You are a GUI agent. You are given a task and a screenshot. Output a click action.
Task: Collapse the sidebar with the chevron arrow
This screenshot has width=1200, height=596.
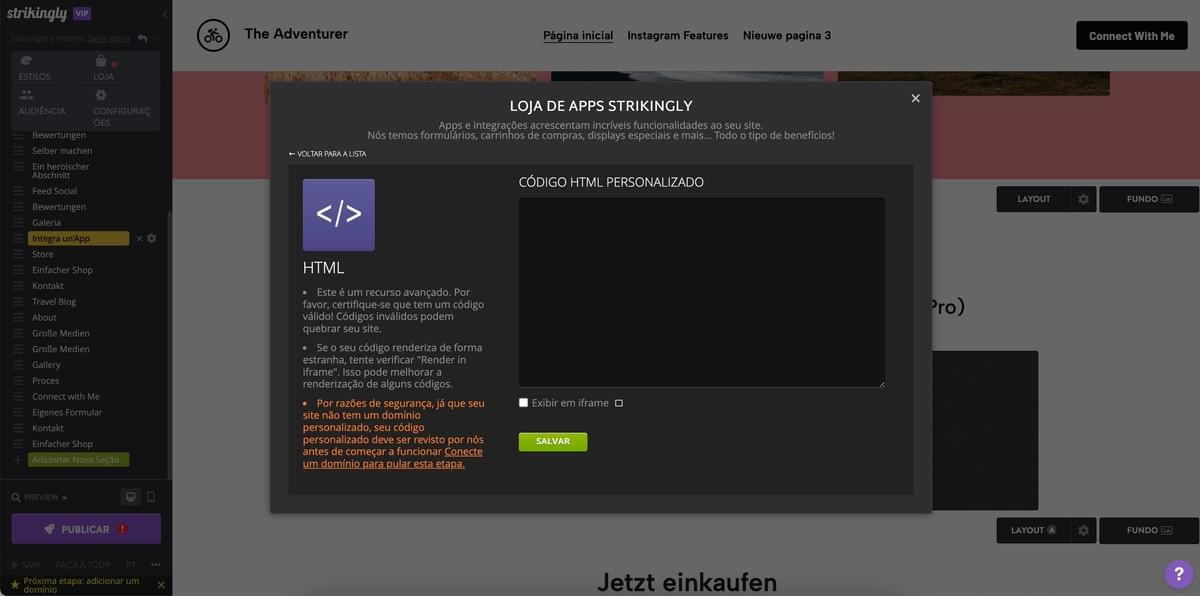tap(165, 14)
